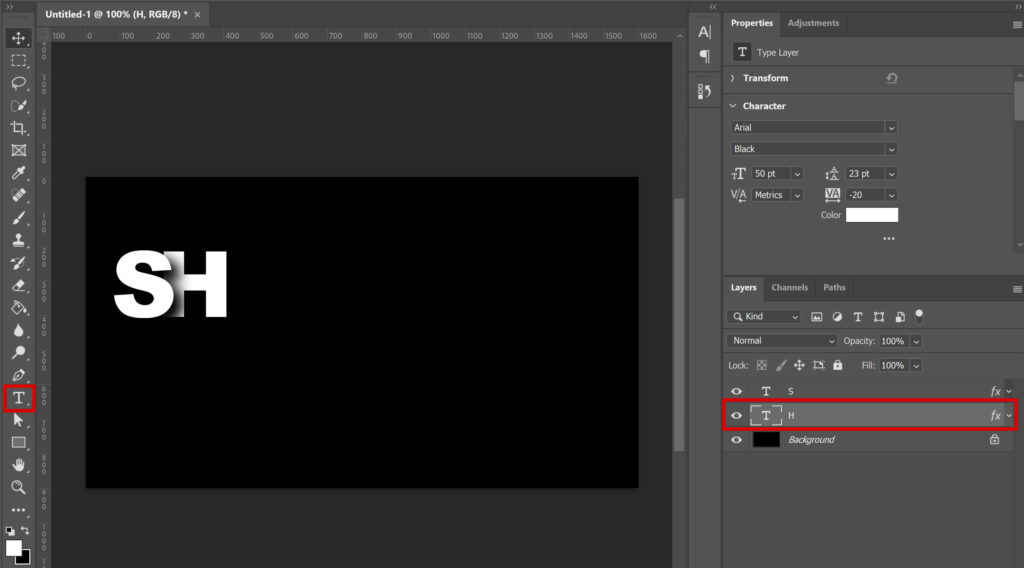Swap foreground and background colors
Viewport: 1024px width, 568px height.
(x=25, y=530)
